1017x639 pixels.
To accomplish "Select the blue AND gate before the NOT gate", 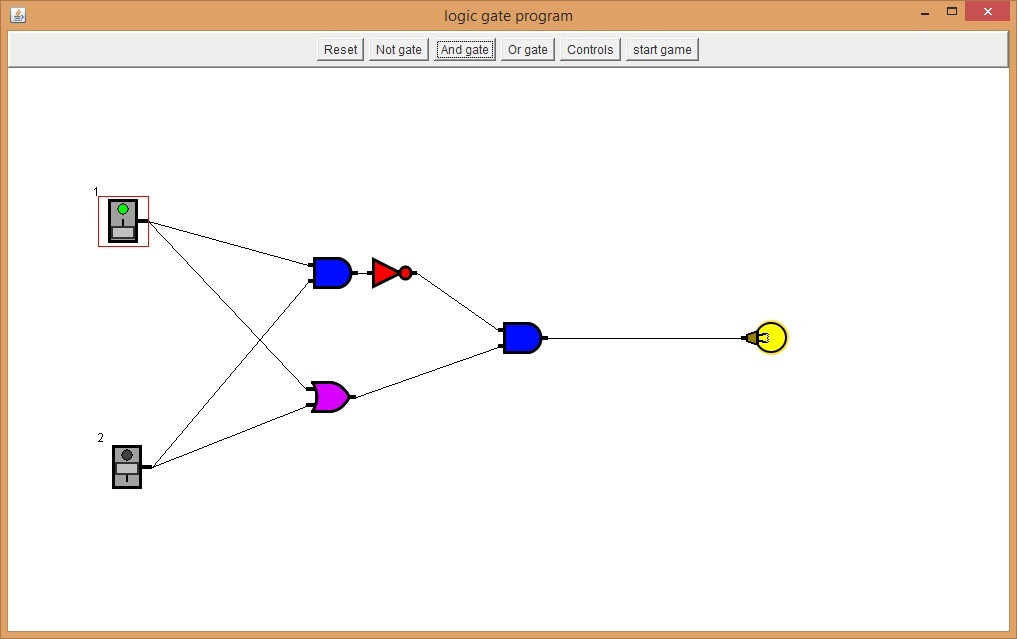I will [333, 273].
